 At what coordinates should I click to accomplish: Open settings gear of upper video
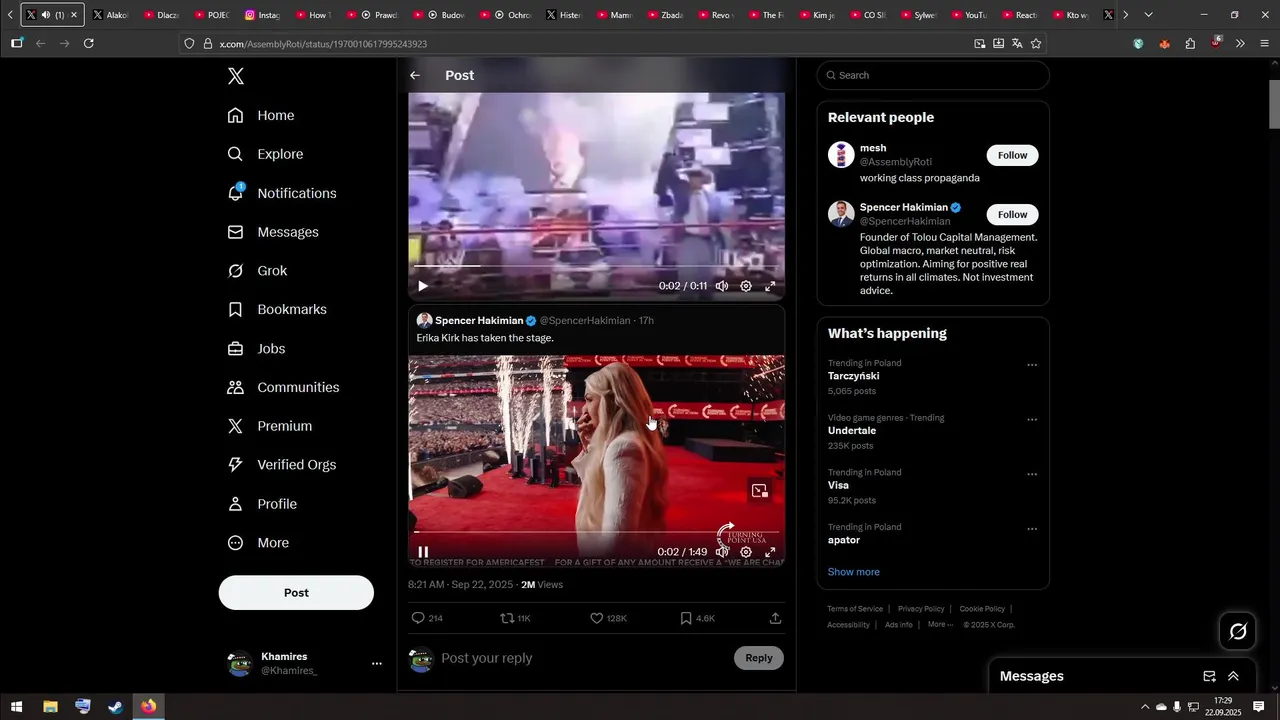[746, 286]
